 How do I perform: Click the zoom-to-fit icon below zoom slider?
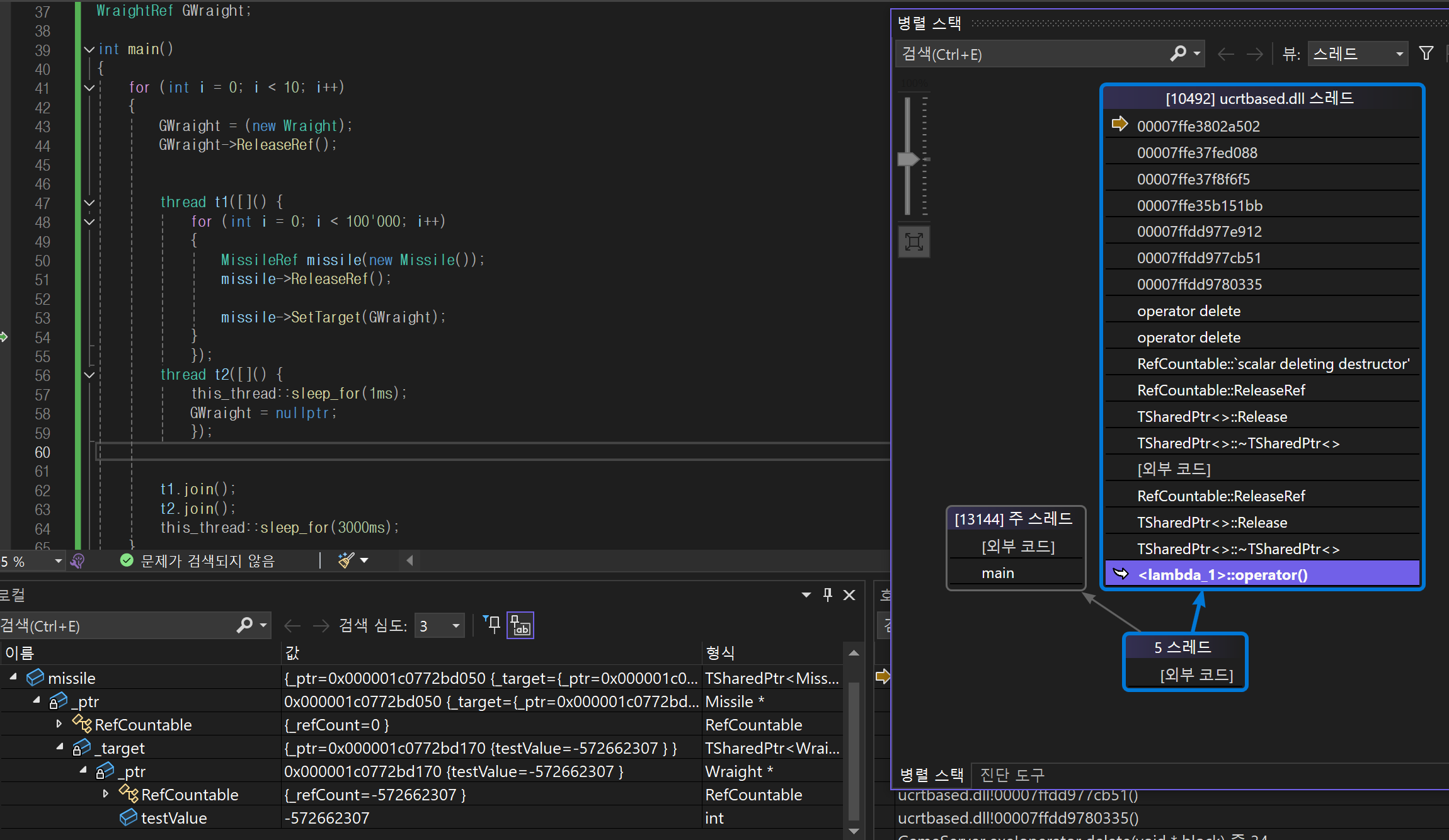point(913,242)
